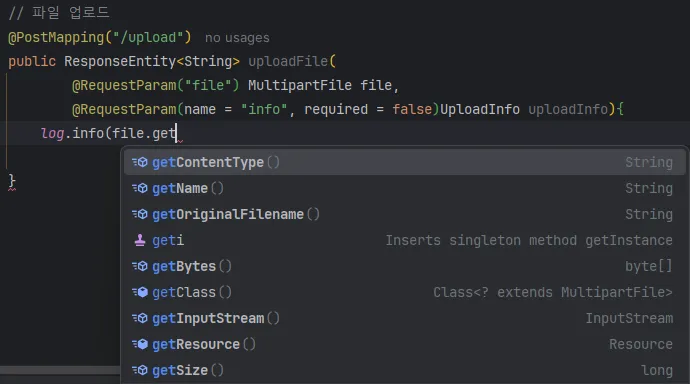Viewport: 690px width, 384px height.
Task: Click the 'no usages' inlay hint
Action: 237,38
